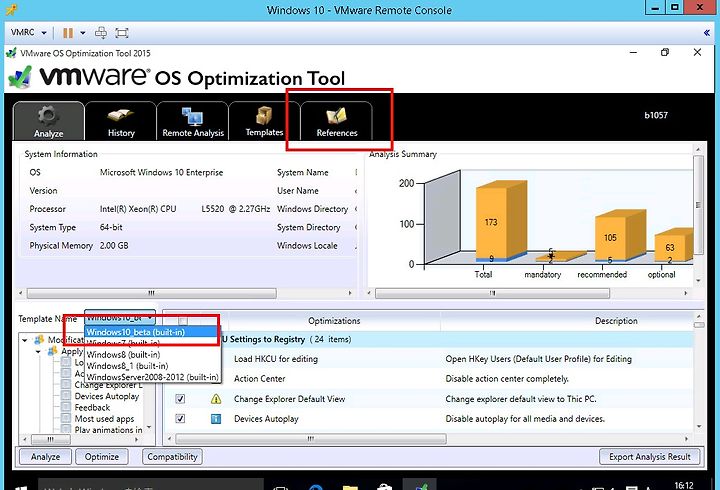Collapse the Modifications tree node
The height and width of the screenshot is (490, 720).
(x=25, y=340)
